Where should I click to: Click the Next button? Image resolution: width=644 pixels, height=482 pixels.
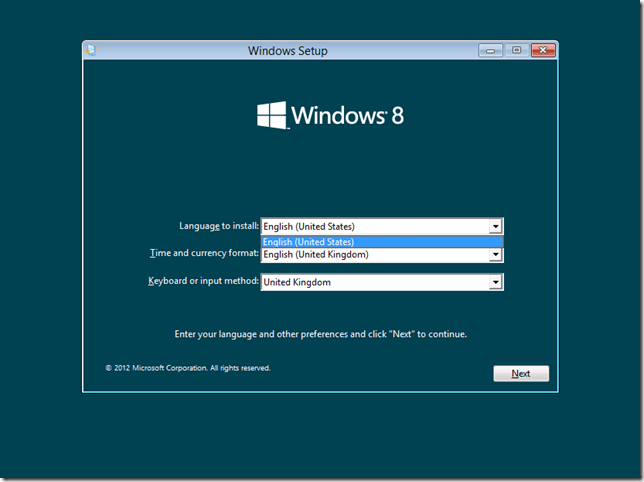pyautogui.click(x=521, y=374)
